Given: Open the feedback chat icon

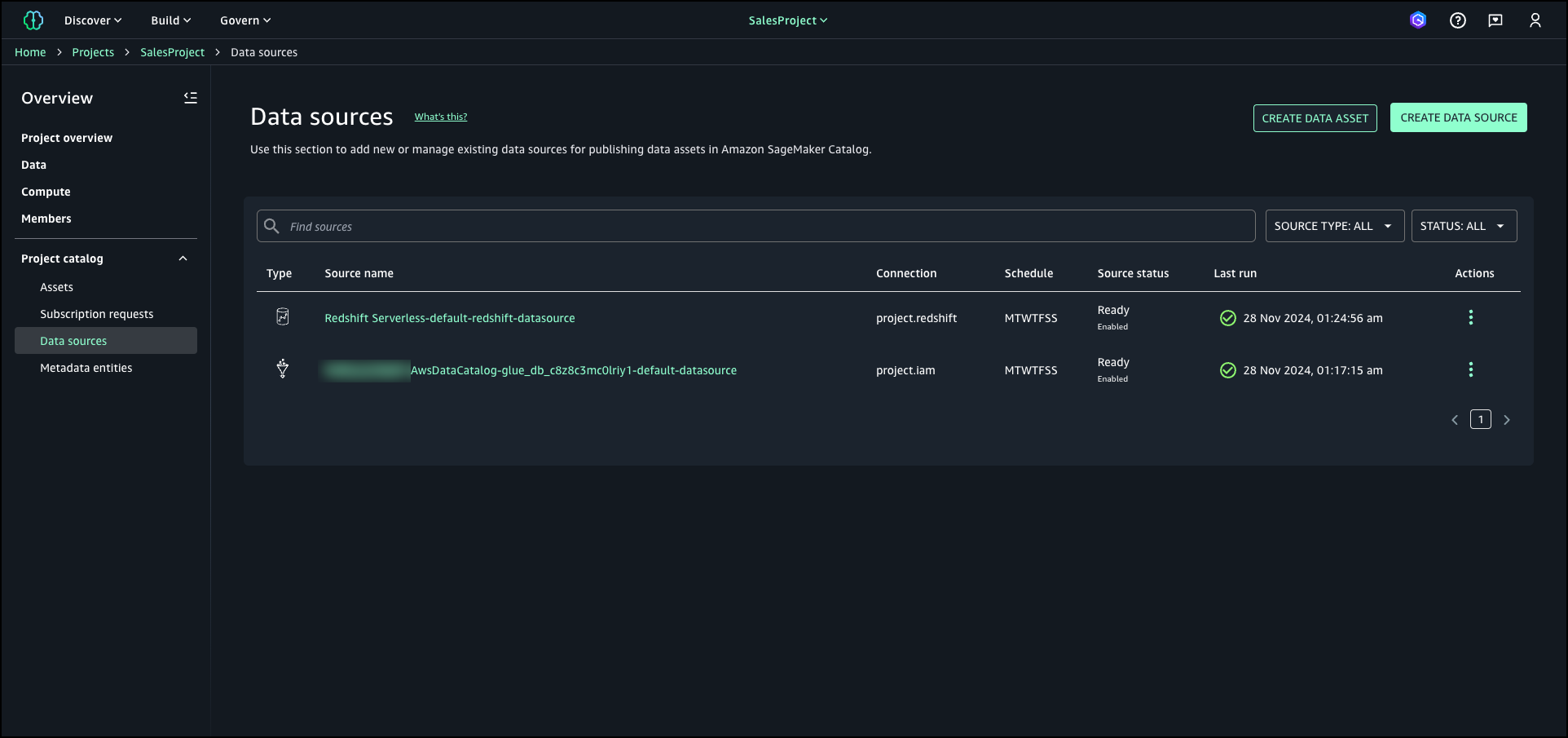Looking at the screenshot, I should [1495, 20].
